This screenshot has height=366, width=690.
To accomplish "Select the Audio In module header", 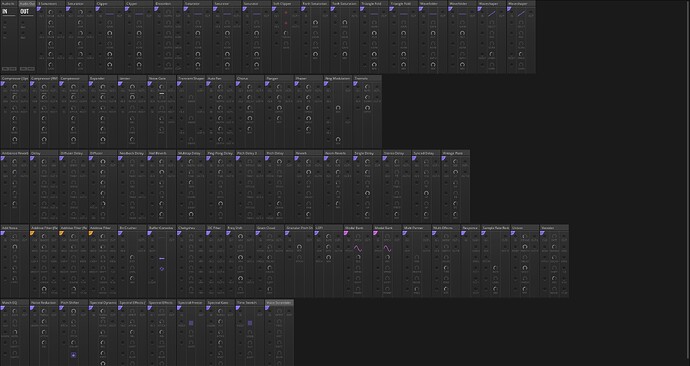I will 9,4.
